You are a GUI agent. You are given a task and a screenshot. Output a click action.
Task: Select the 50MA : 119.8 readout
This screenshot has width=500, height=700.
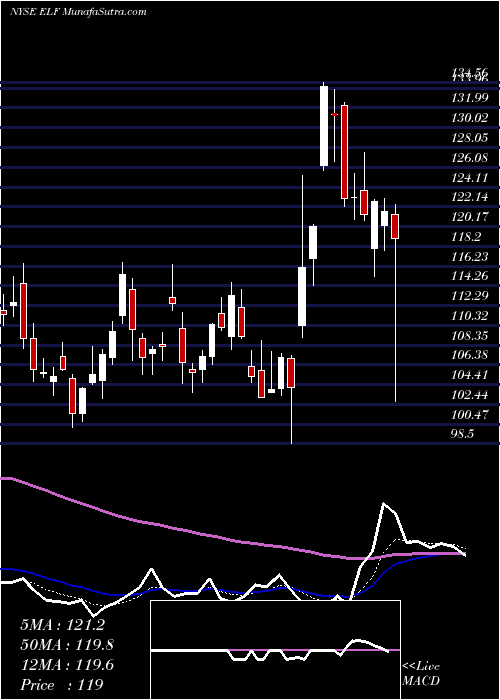click(67, 645)
